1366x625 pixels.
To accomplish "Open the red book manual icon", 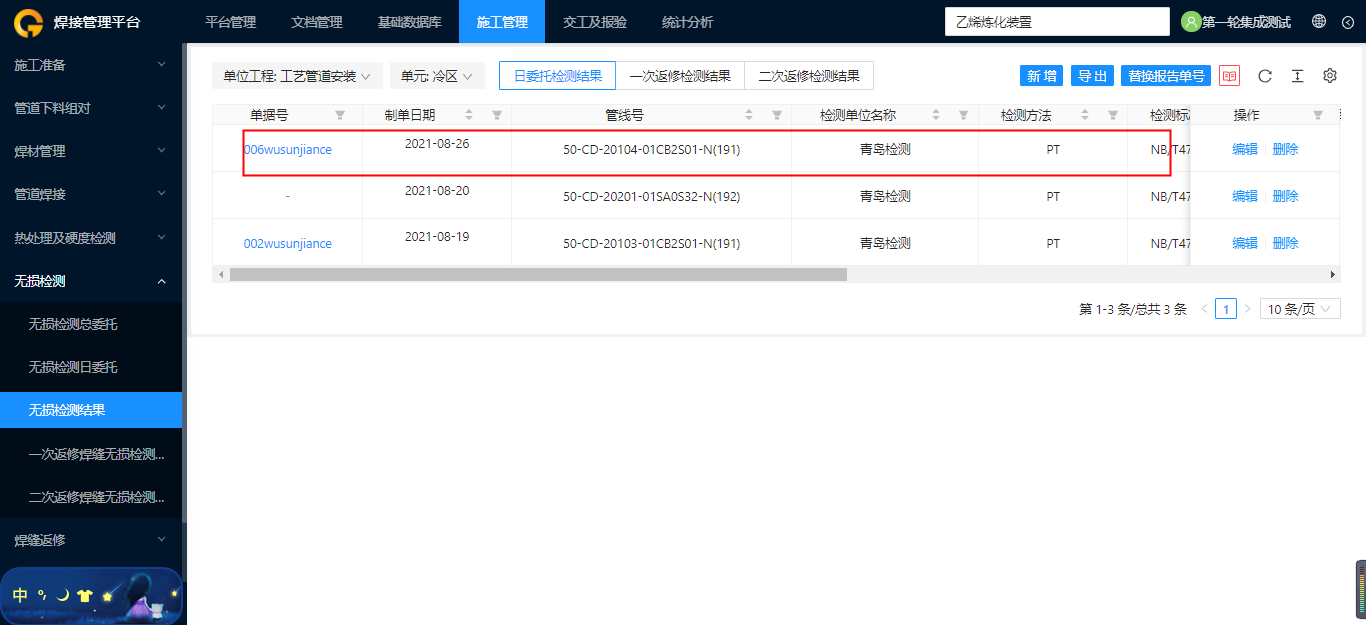I will (x=1229, y=76).
